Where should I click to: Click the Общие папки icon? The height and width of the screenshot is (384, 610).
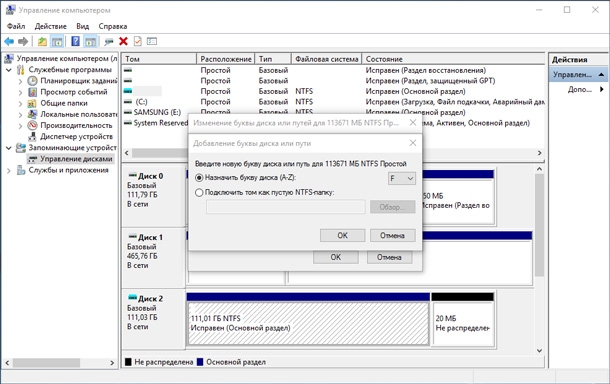click(32, 103)
